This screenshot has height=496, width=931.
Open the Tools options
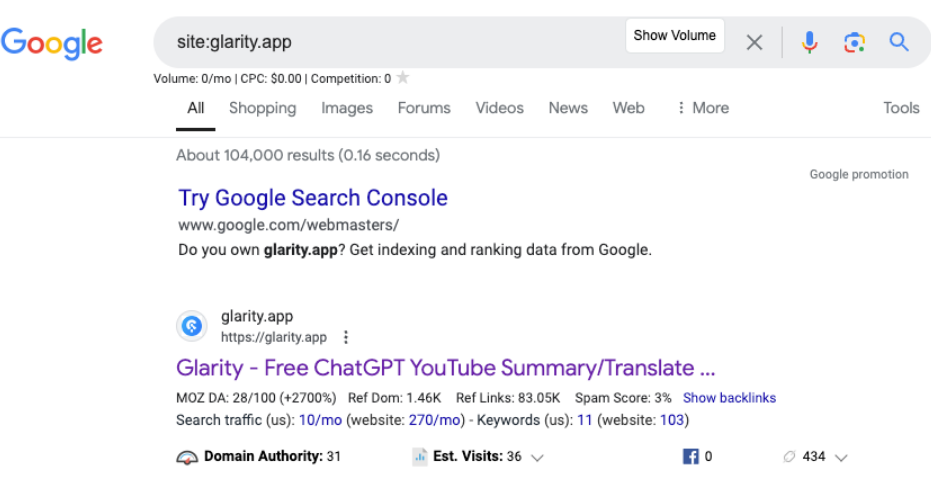900,108
